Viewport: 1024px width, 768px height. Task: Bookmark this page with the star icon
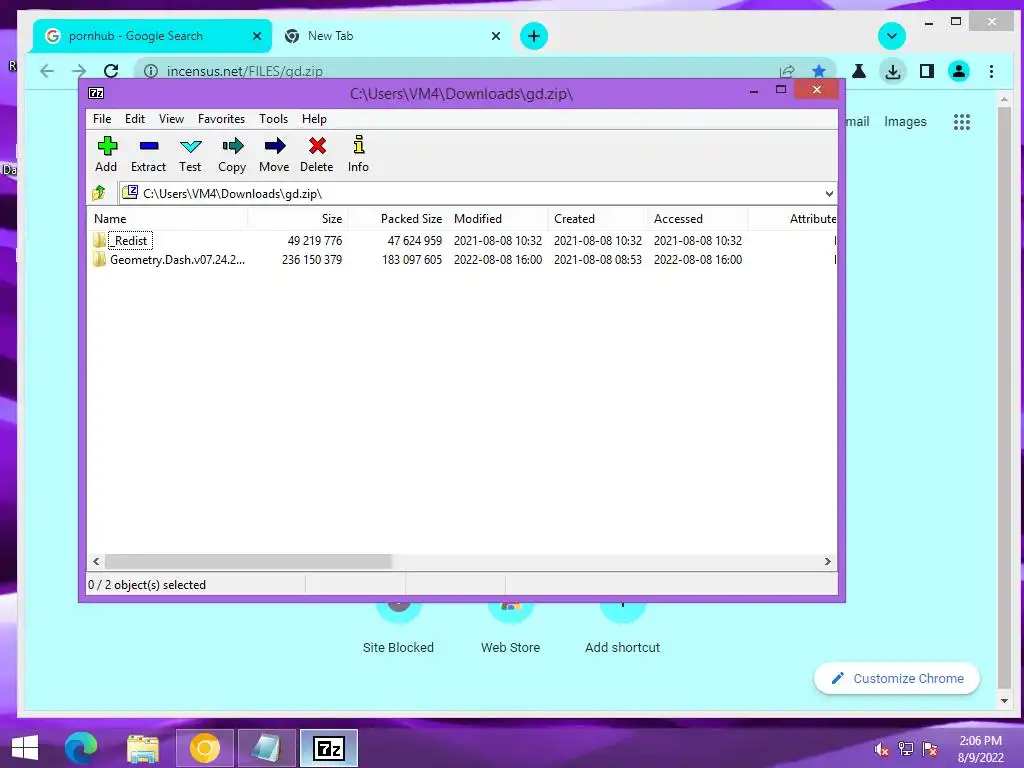(818, 71)
